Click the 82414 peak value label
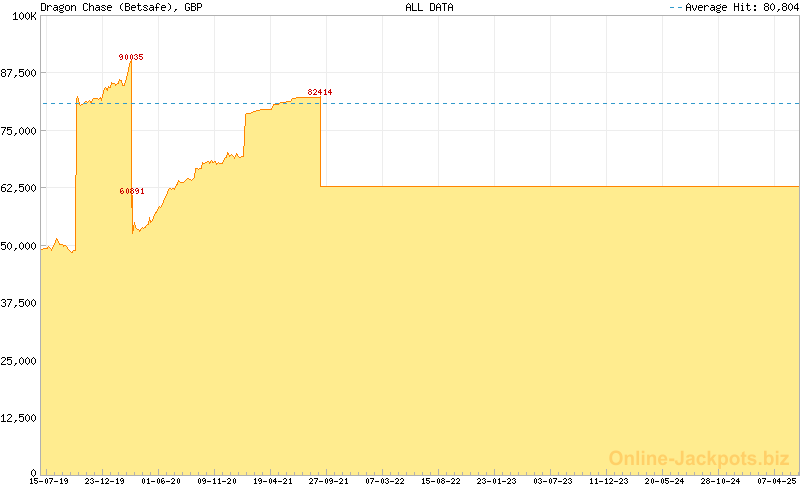 click(x=320, y=92)
